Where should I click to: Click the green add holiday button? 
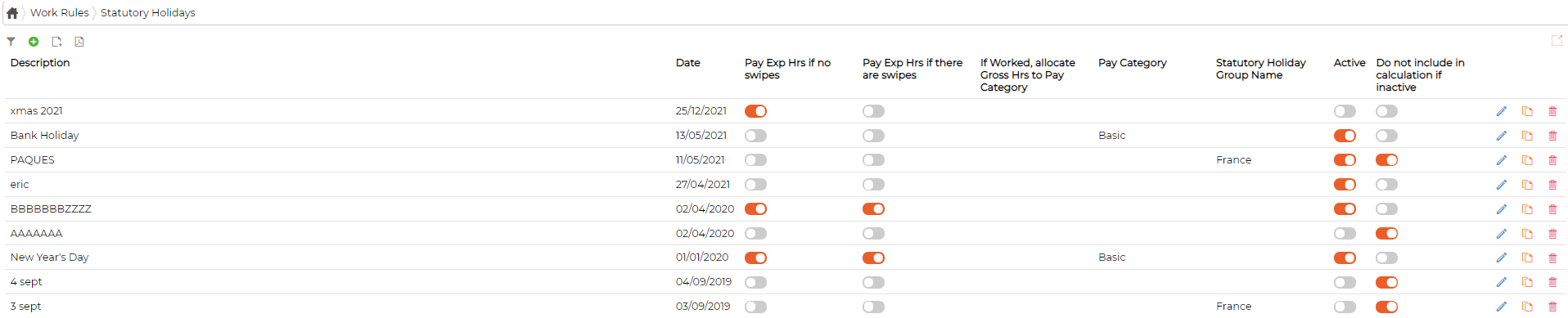click(x=34, y=42)
